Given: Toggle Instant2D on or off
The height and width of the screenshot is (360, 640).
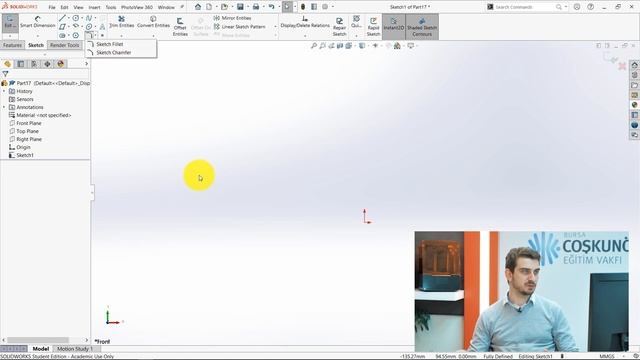Looking at the screenshot, I should [x=393, y=27].
